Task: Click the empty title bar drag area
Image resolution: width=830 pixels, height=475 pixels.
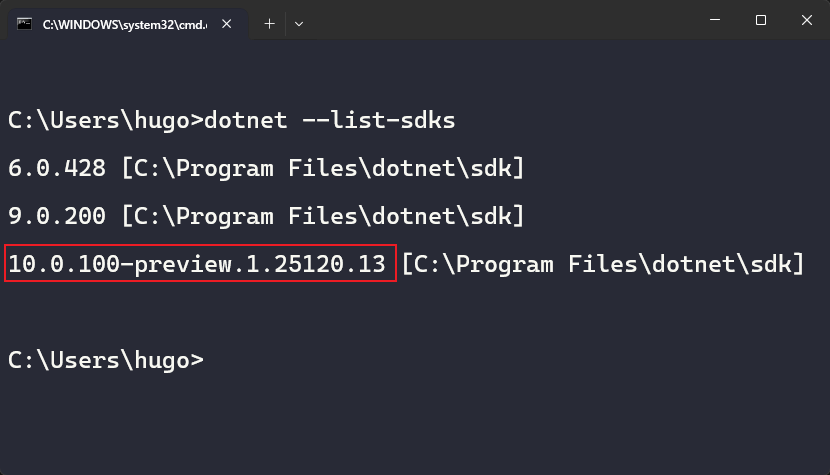Action: point(500,22)
